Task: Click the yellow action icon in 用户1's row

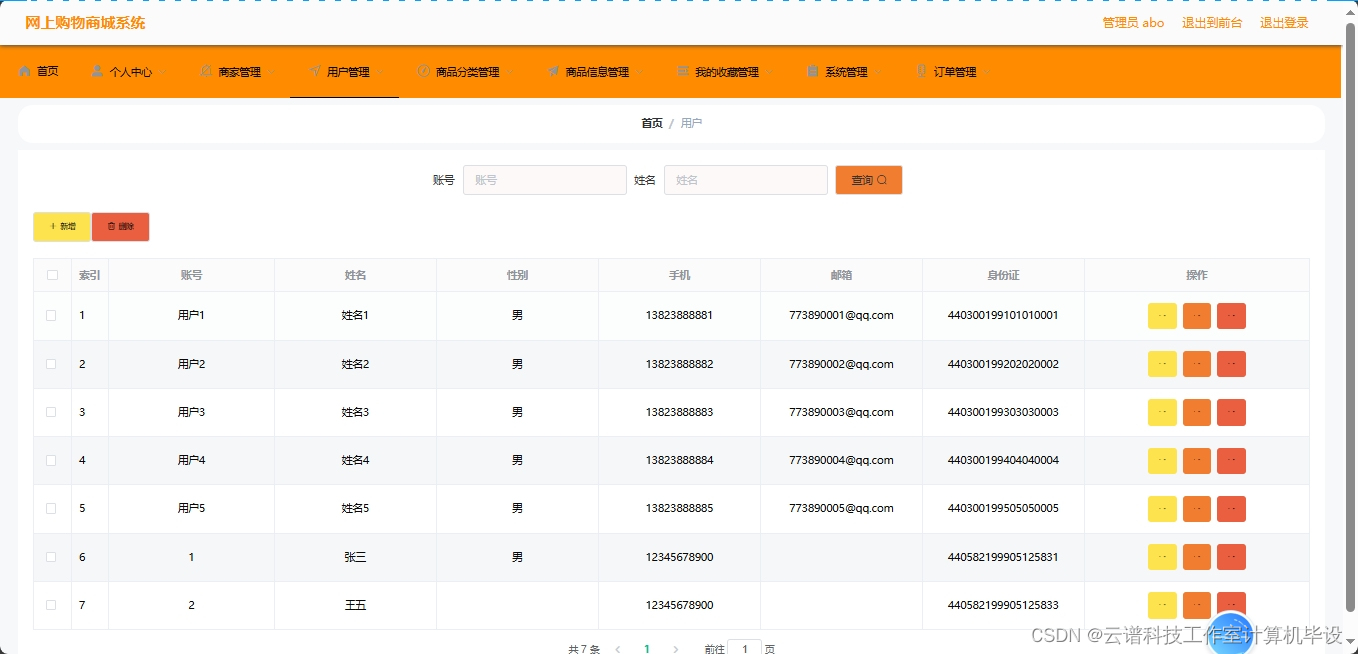Action: click(1161, 315)
